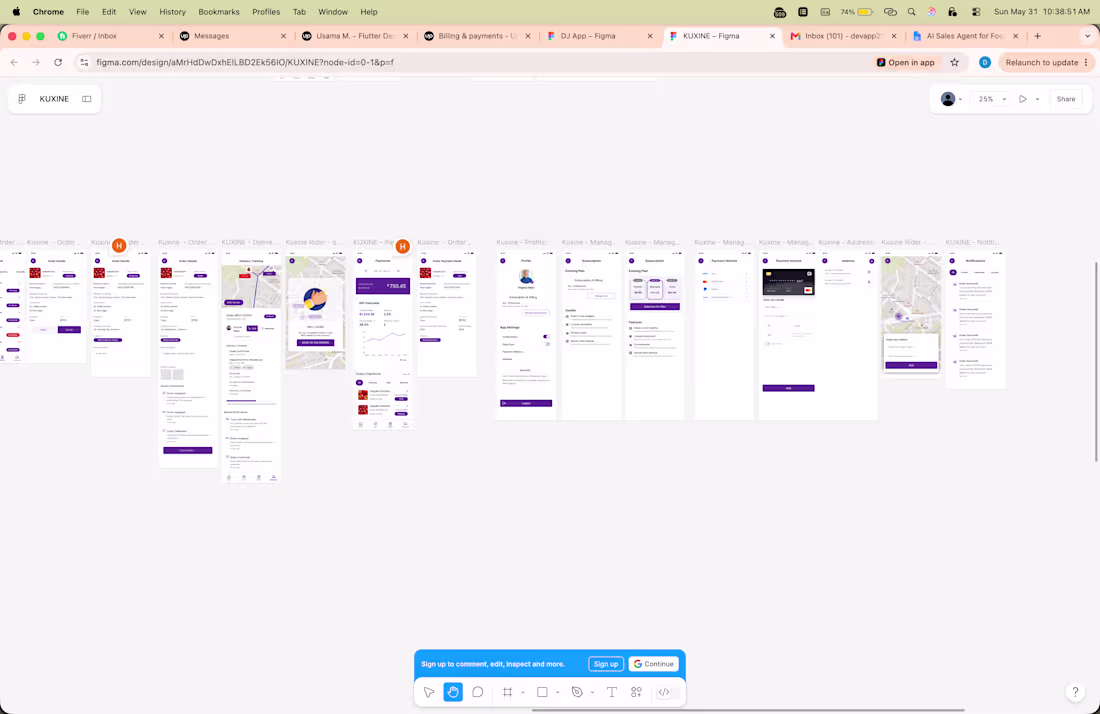Open Chrome tab search chevron
This screenshot has width=1100, height=714.
pos(1087,36)
